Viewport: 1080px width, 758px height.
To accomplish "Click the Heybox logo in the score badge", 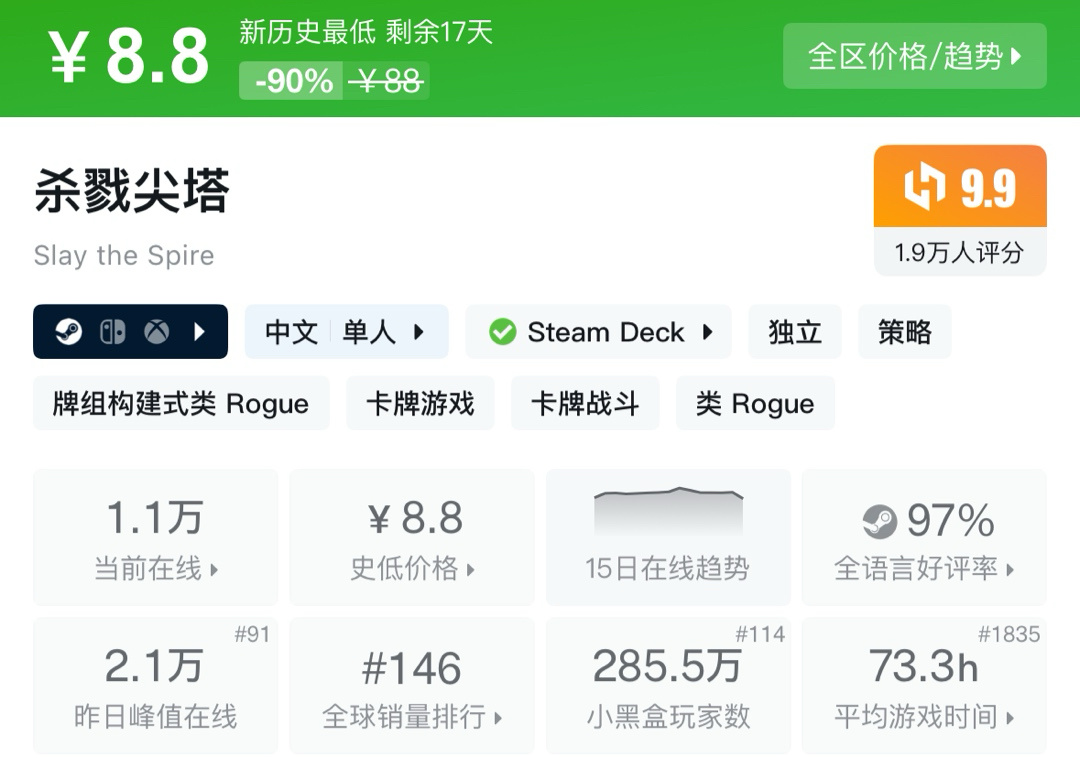I will click(925, 188).
